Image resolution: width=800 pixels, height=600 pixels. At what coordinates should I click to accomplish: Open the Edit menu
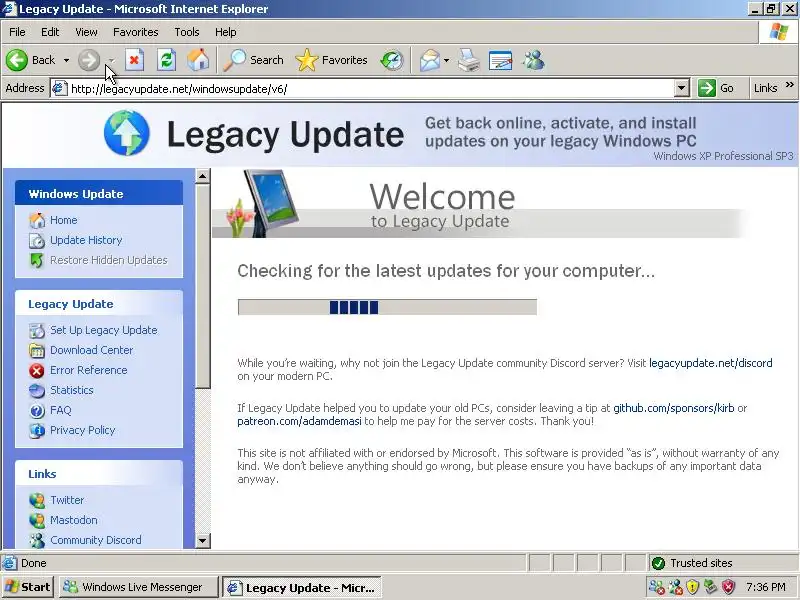(50, 32)
